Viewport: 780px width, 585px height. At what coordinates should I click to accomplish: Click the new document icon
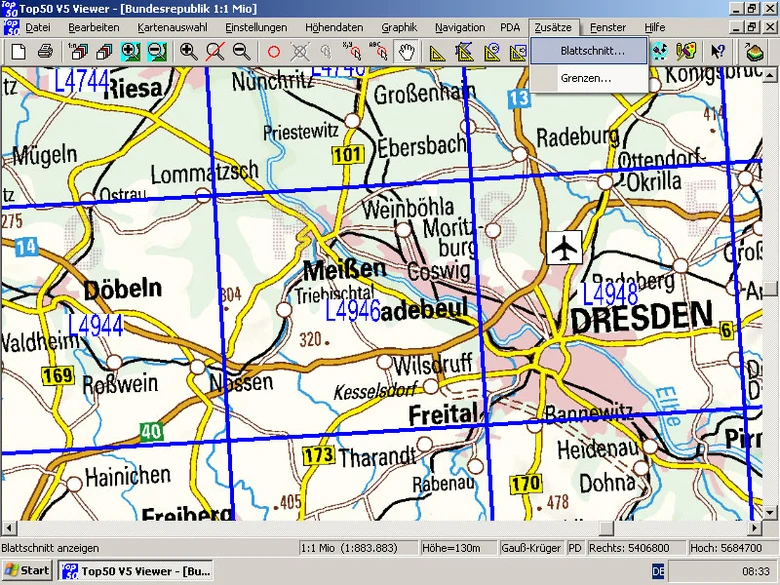tap(19, 51)
